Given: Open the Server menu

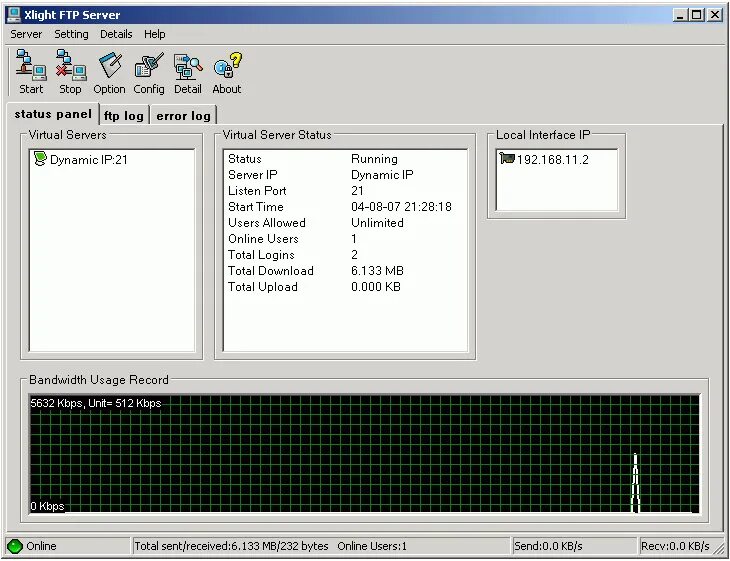Looking at the screenshot, I should (26, 34).
